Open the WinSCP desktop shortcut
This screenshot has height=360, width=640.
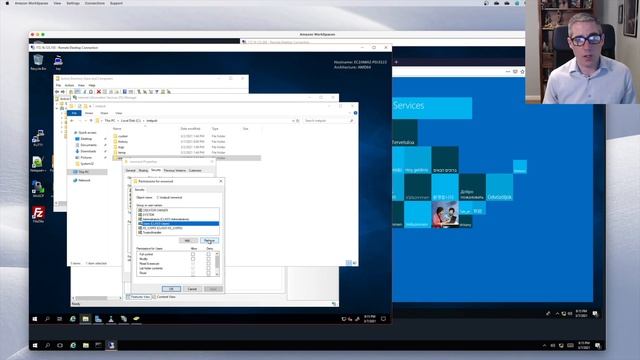coord(38,189)
